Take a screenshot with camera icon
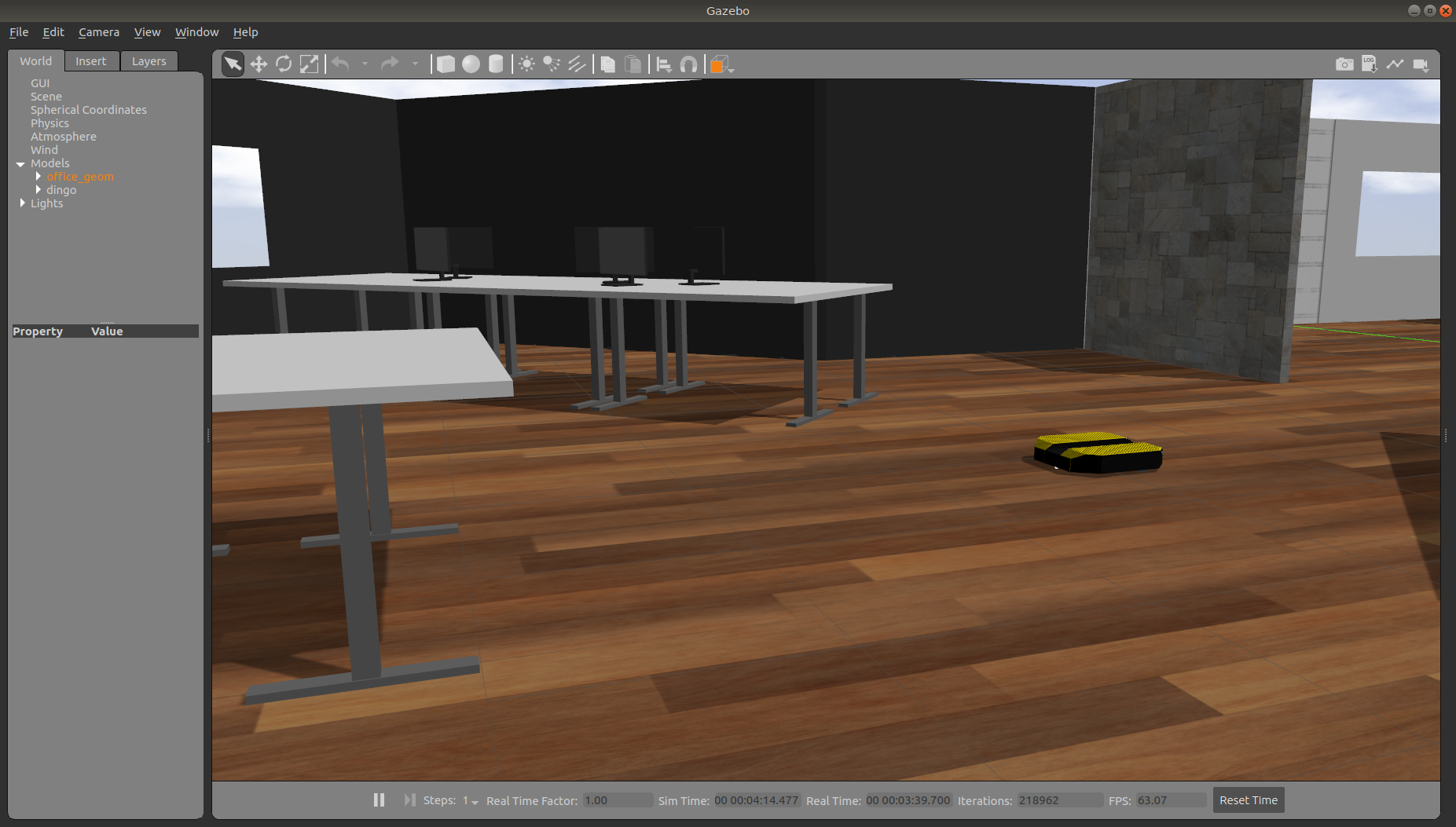The height and width of the screenshot is (827, 1456). [x=1344, y=64]
